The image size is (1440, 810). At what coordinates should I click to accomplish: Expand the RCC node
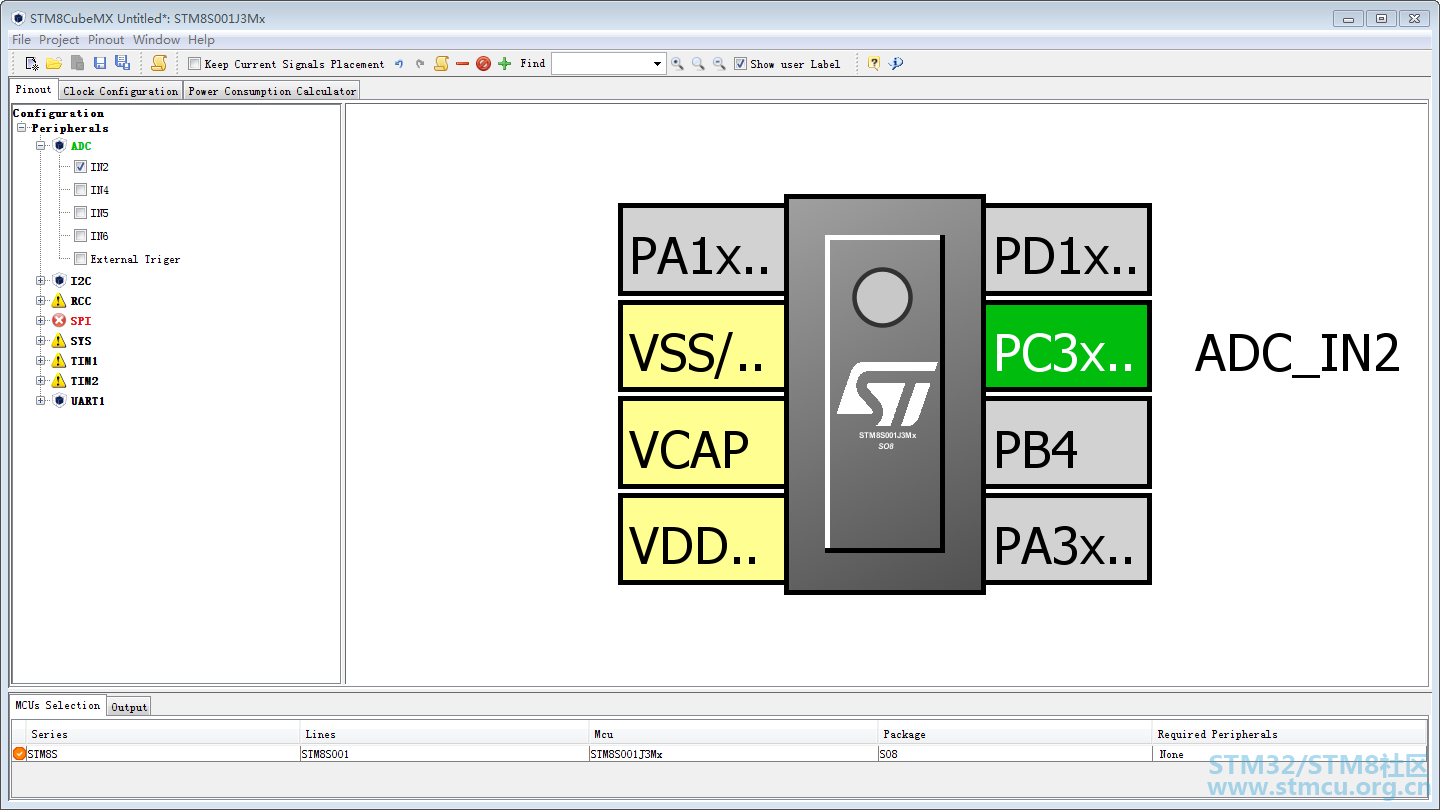tap(41, 301)
